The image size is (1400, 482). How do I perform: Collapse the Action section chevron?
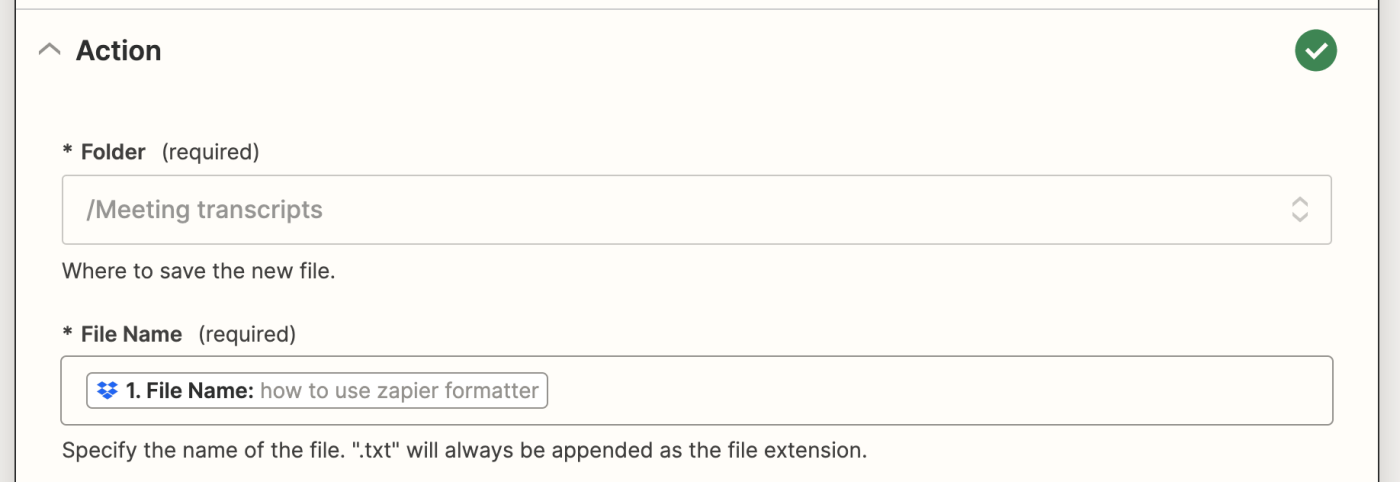pos(48,50)
